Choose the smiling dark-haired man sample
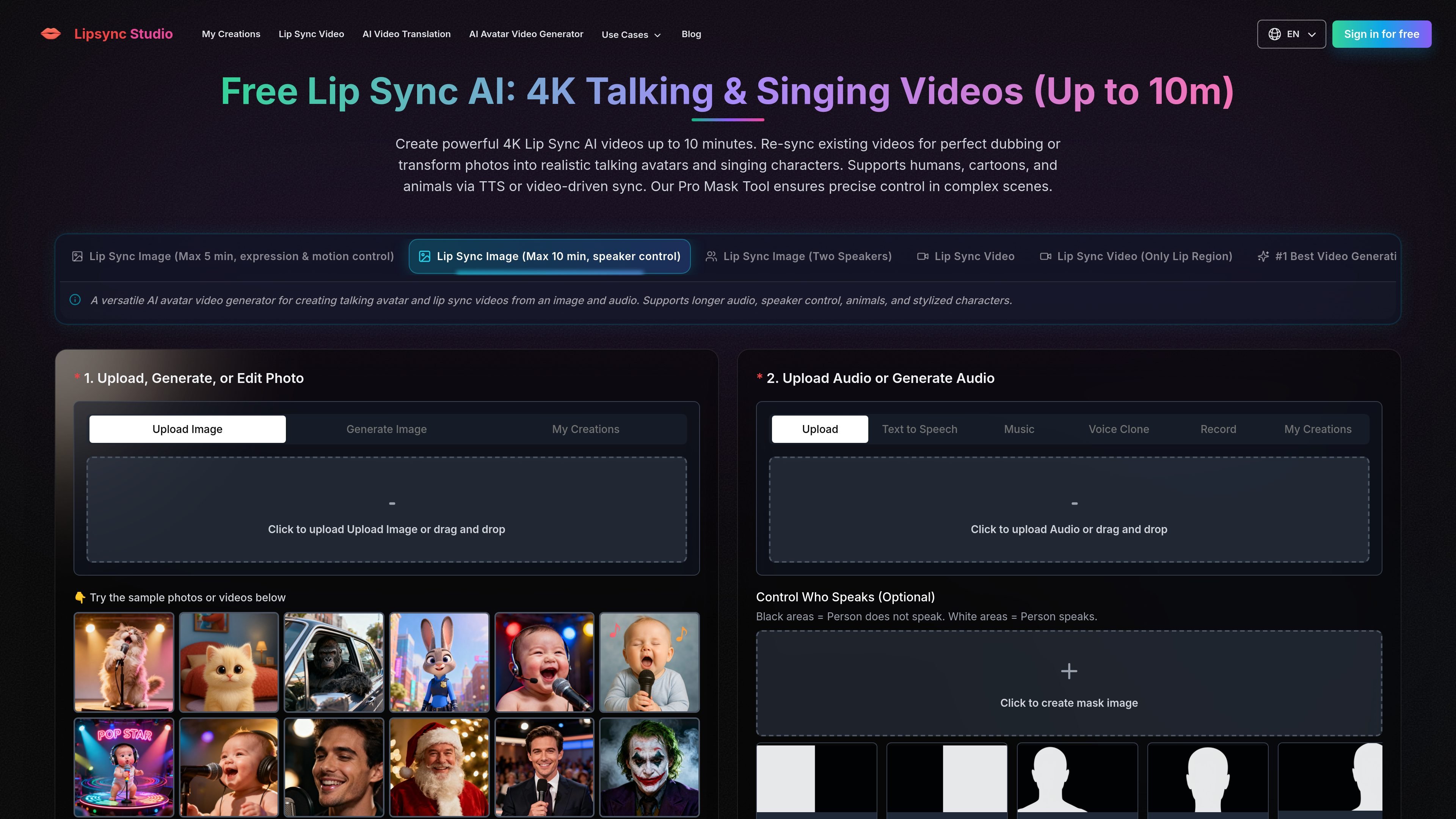This screenshot has height=819, width=1456. pos(334,767)
